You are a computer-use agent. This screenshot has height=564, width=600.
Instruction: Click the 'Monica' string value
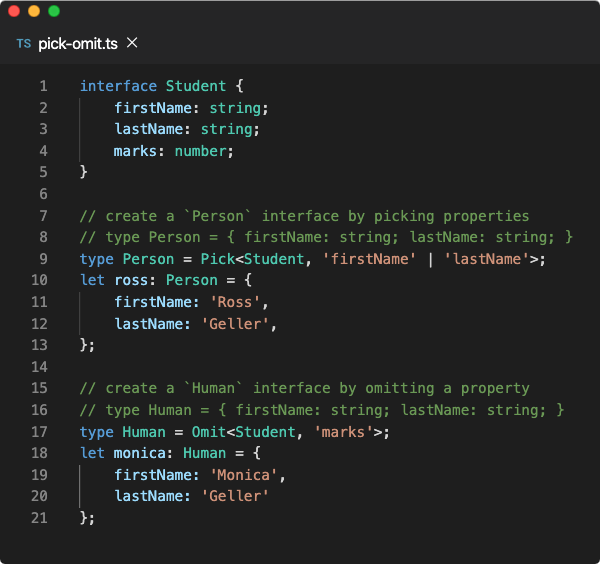(x=243, y=475)
